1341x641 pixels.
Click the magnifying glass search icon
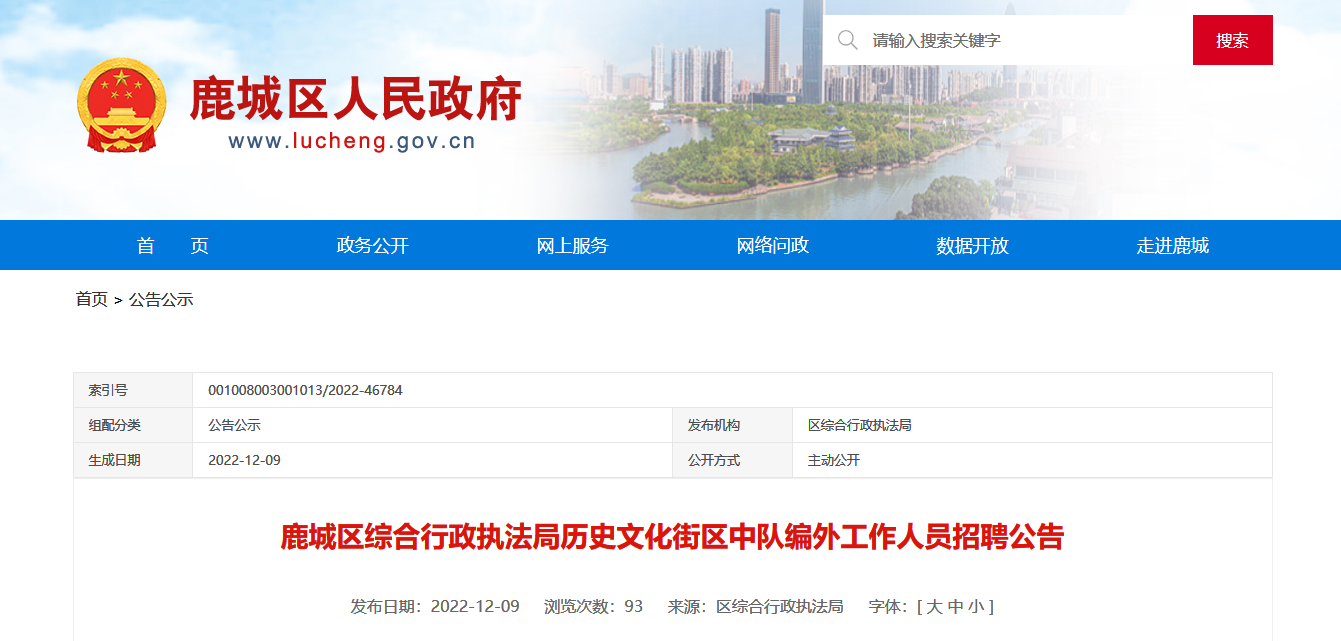point(848,40)
